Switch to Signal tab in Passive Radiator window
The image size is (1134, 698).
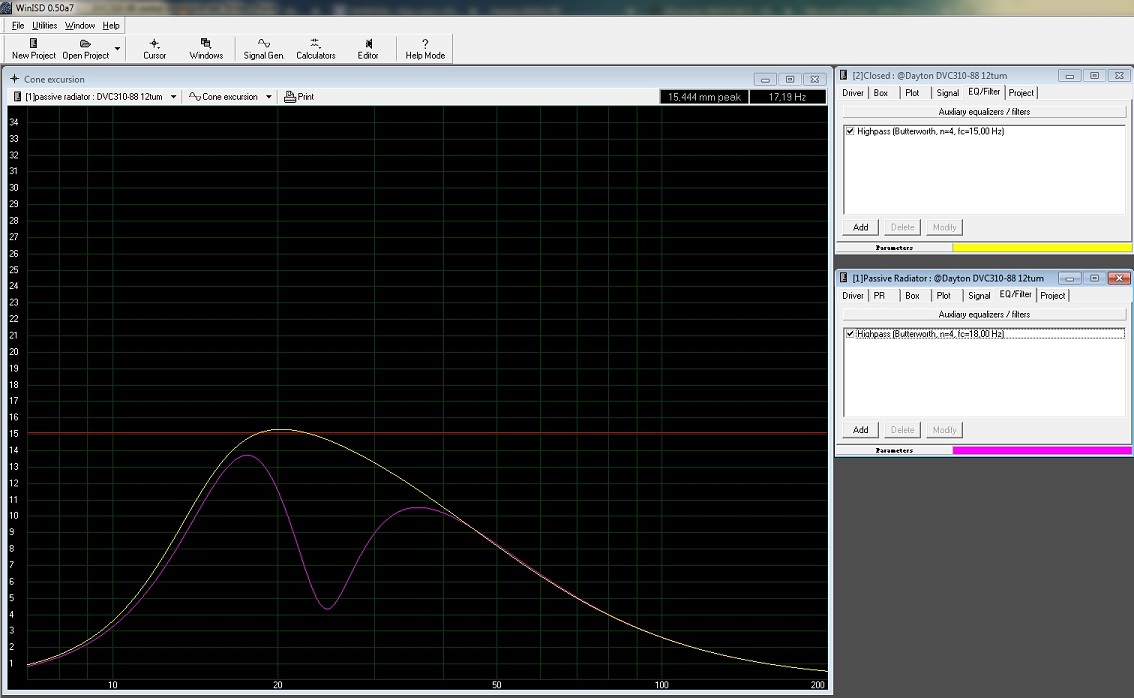coord(979,295)
